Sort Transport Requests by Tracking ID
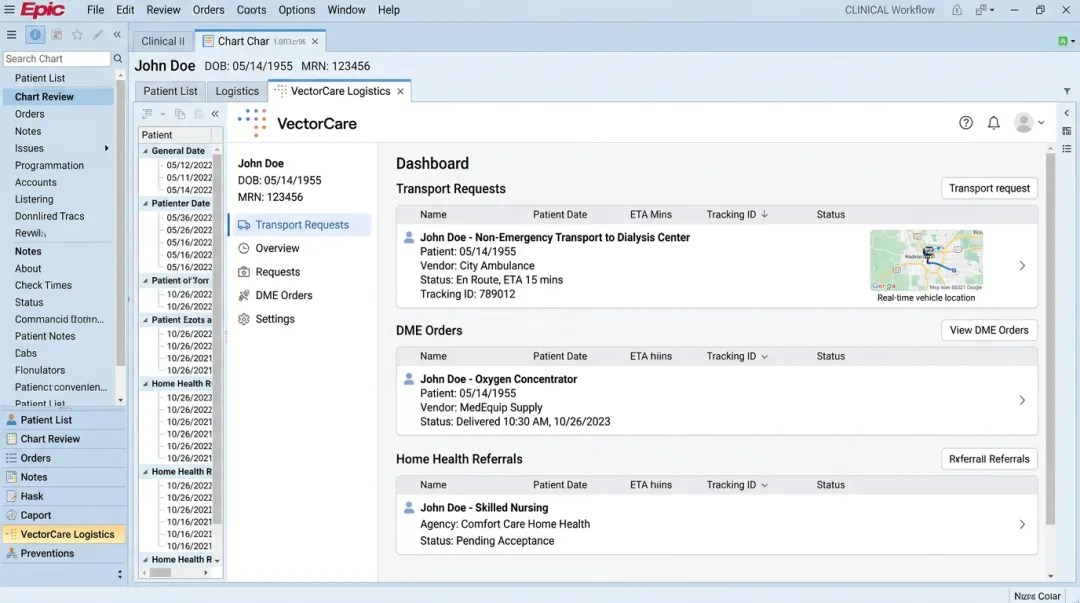 tap(737, 214)
